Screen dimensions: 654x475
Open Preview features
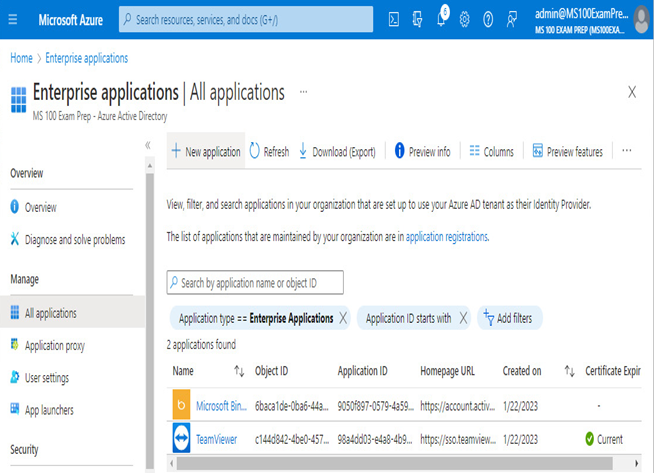coord(568,151)
